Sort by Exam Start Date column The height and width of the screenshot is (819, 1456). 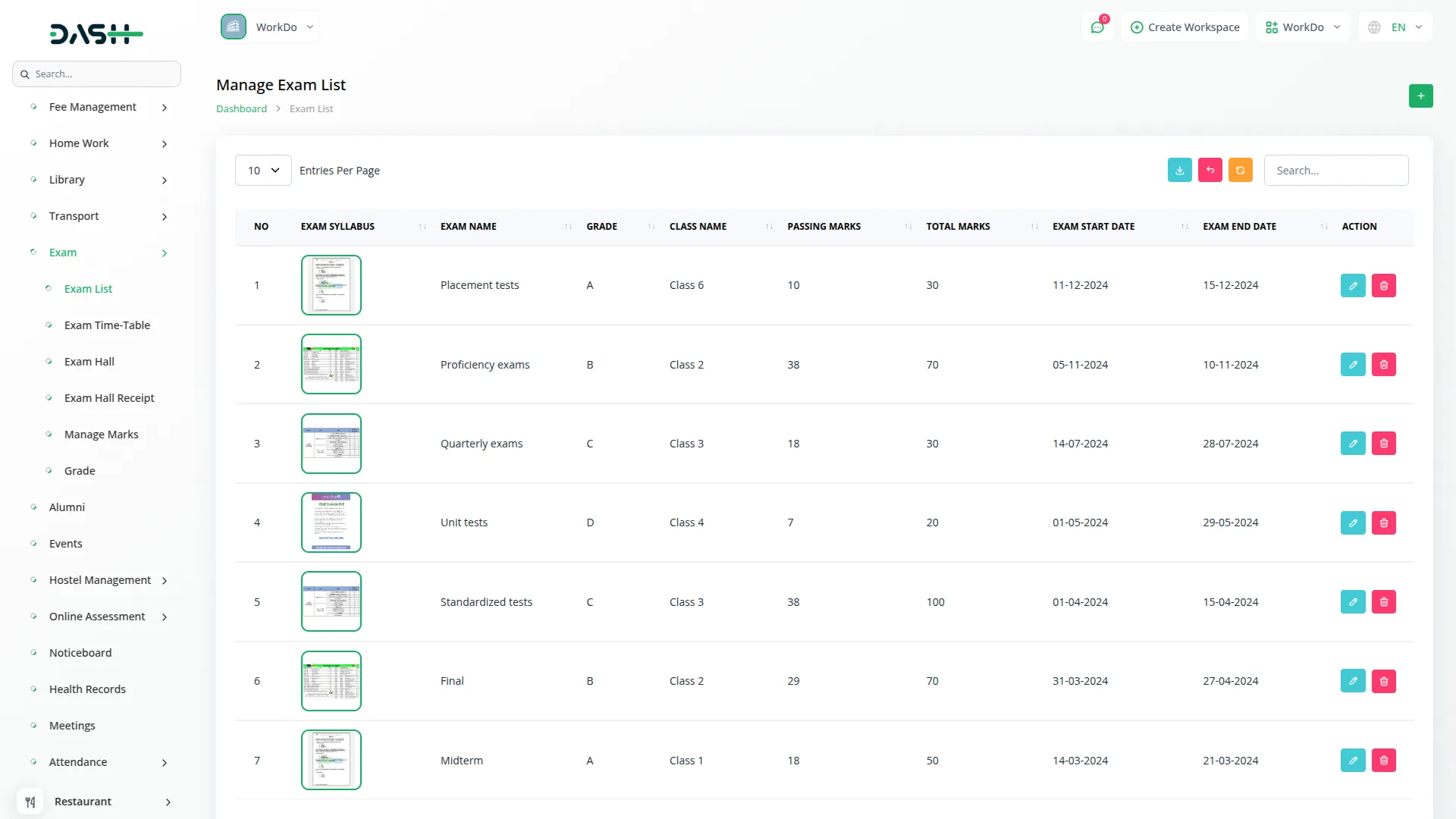1185,227
